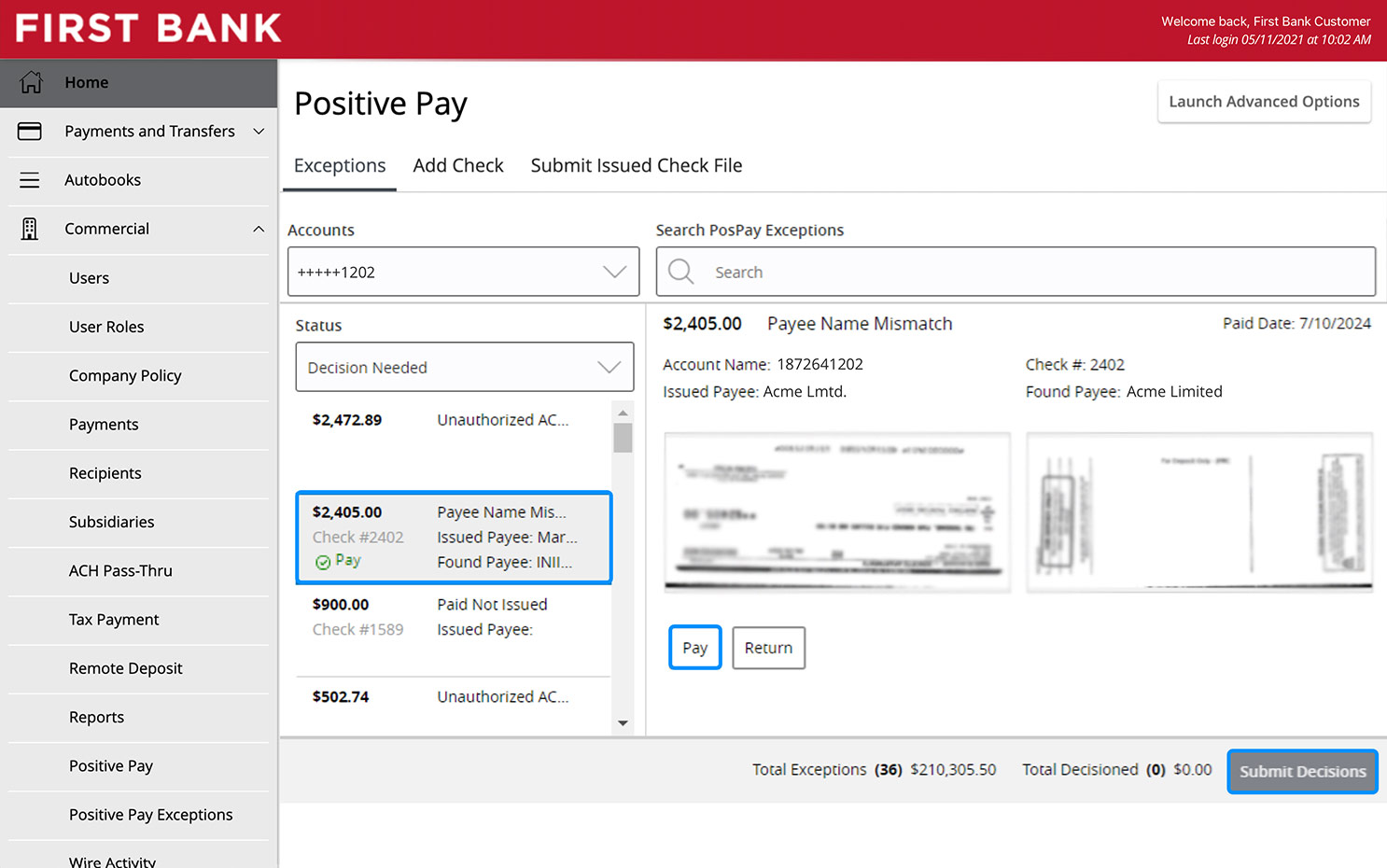This screenshot has height=868, width=1387.
Task: Open the check front image thumbnail
Action: 837,511
